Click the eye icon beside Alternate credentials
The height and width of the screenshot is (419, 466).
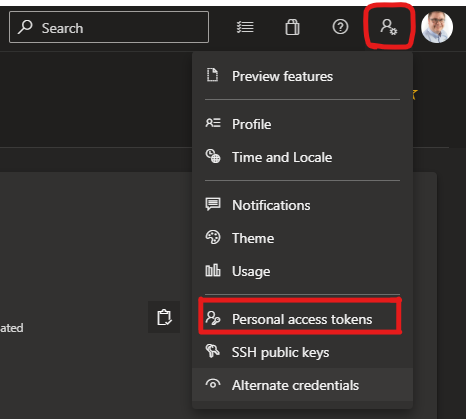[x=213, y=384]
